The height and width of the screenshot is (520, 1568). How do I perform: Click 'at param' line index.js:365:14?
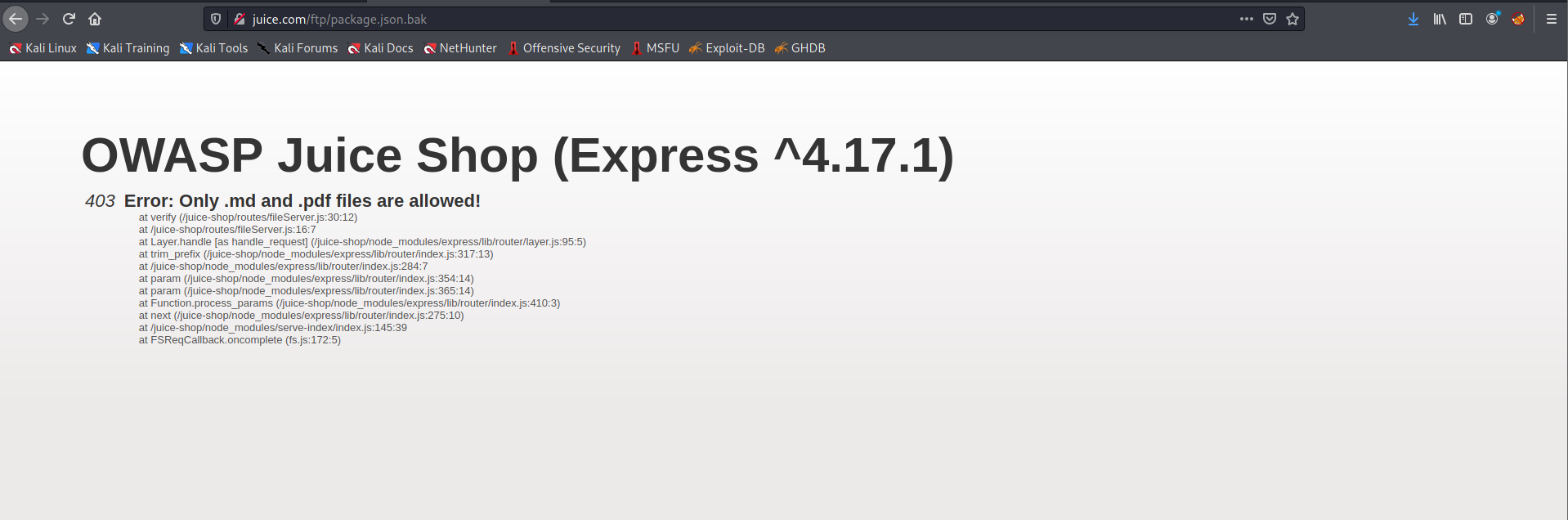click(306, 291)
